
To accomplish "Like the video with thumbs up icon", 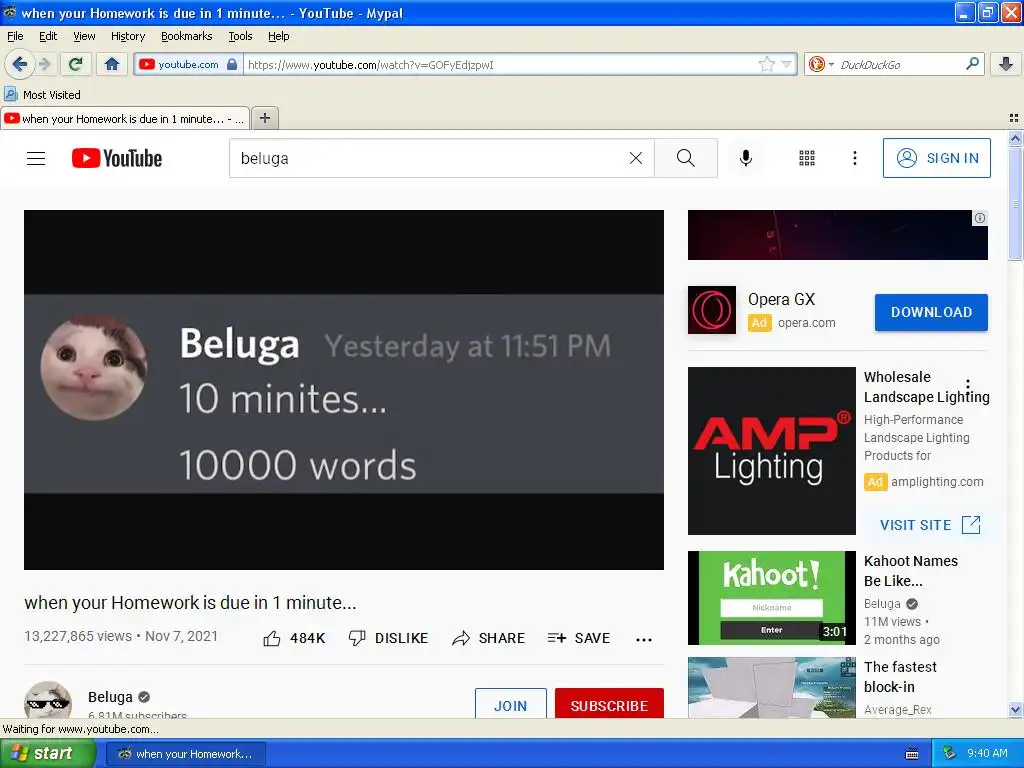I will coord(272,639).
